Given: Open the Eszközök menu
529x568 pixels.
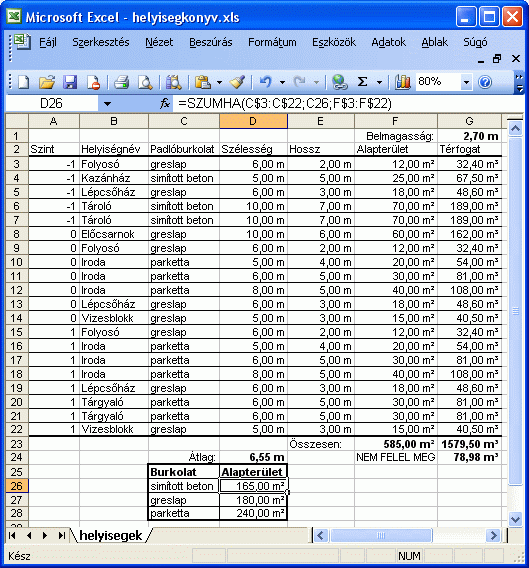Looking at the screenshot, I should click(334, 42).
